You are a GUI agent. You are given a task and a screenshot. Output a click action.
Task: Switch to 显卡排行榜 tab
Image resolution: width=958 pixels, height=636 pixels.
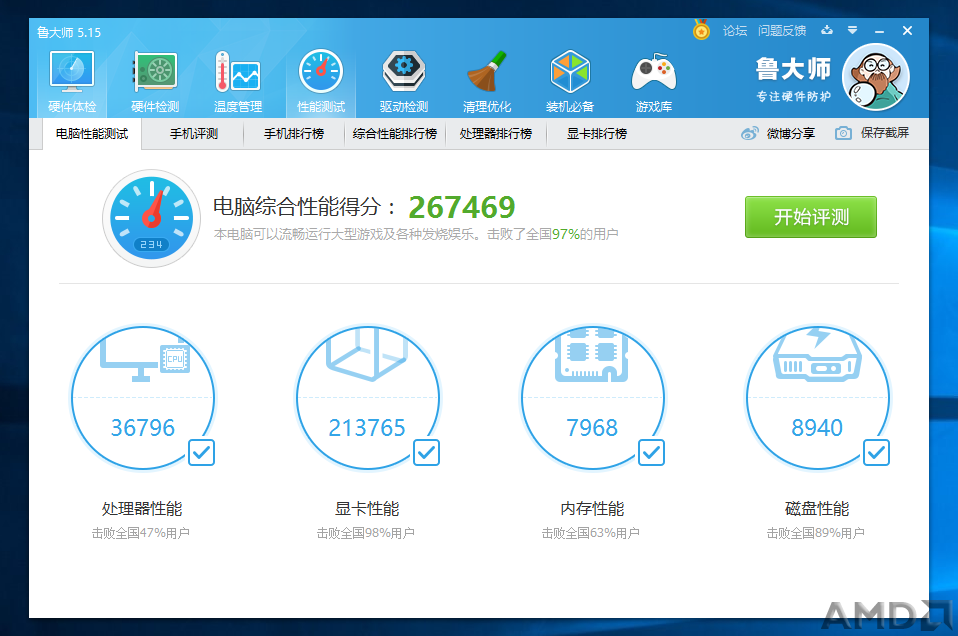click(x=596, y=134)
